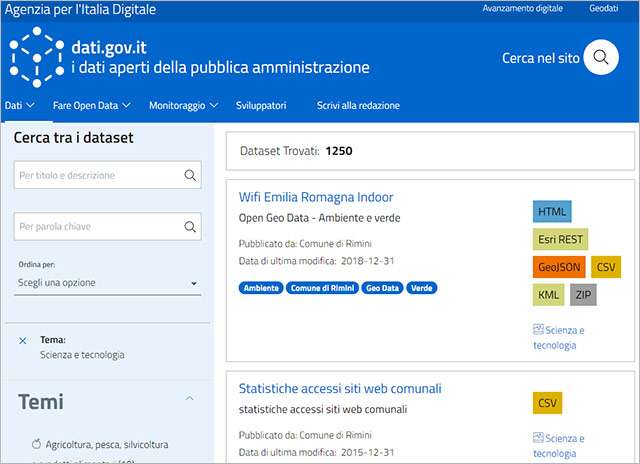Click the Dataset Trovati count 1250
This screenshot has height=464, width=640.
tap(339, 151)
